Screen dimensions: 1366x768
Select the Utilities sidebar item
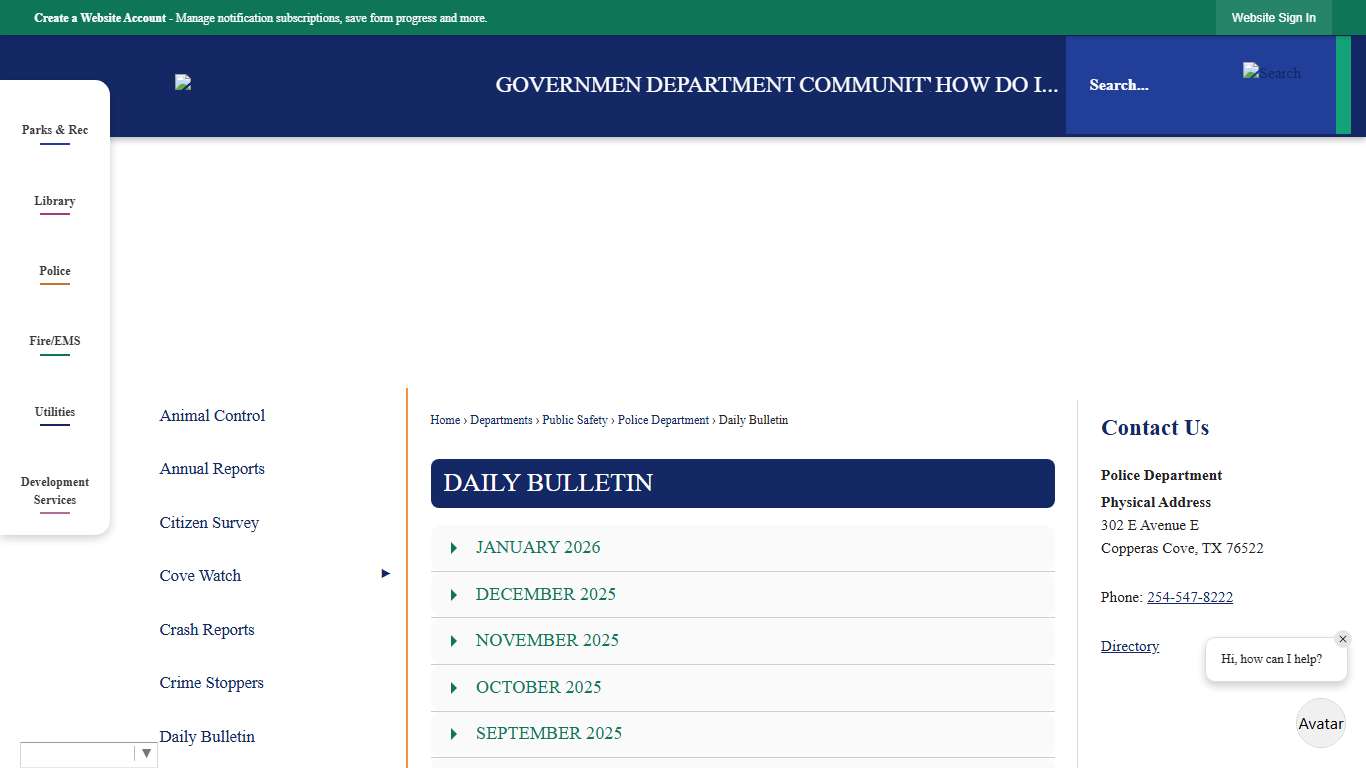55,412
